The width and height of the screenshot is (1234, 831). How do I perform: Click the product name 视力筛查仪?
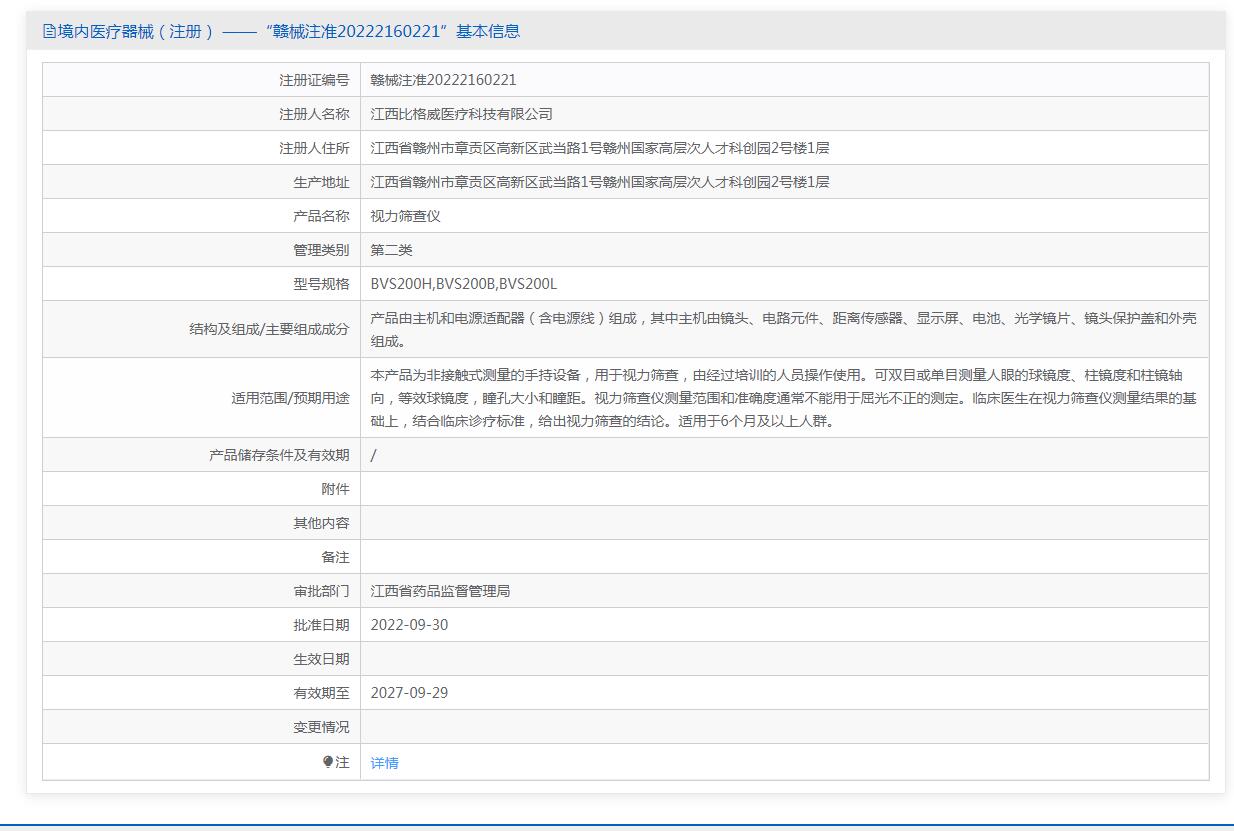click(405, 216)
